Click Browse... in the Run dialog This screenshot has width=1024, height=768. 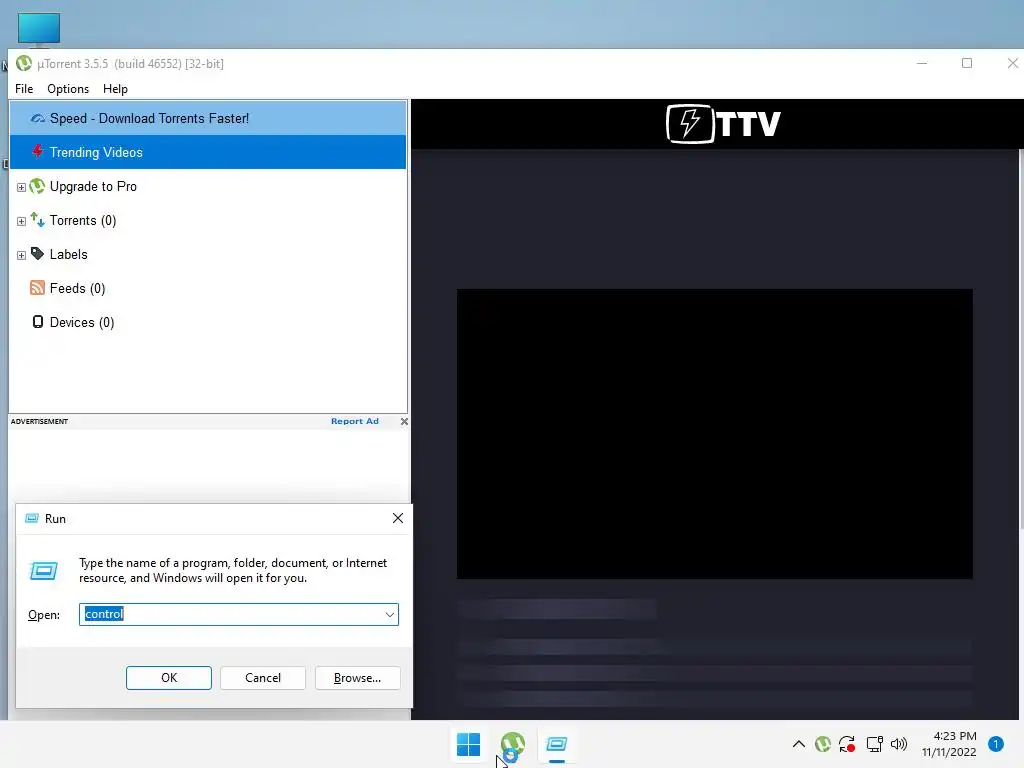pos(357,678)
